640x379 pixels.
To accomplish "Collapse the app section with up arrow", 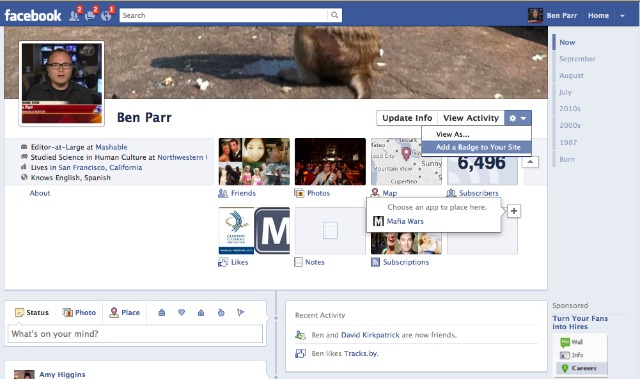I will point(530,162).
